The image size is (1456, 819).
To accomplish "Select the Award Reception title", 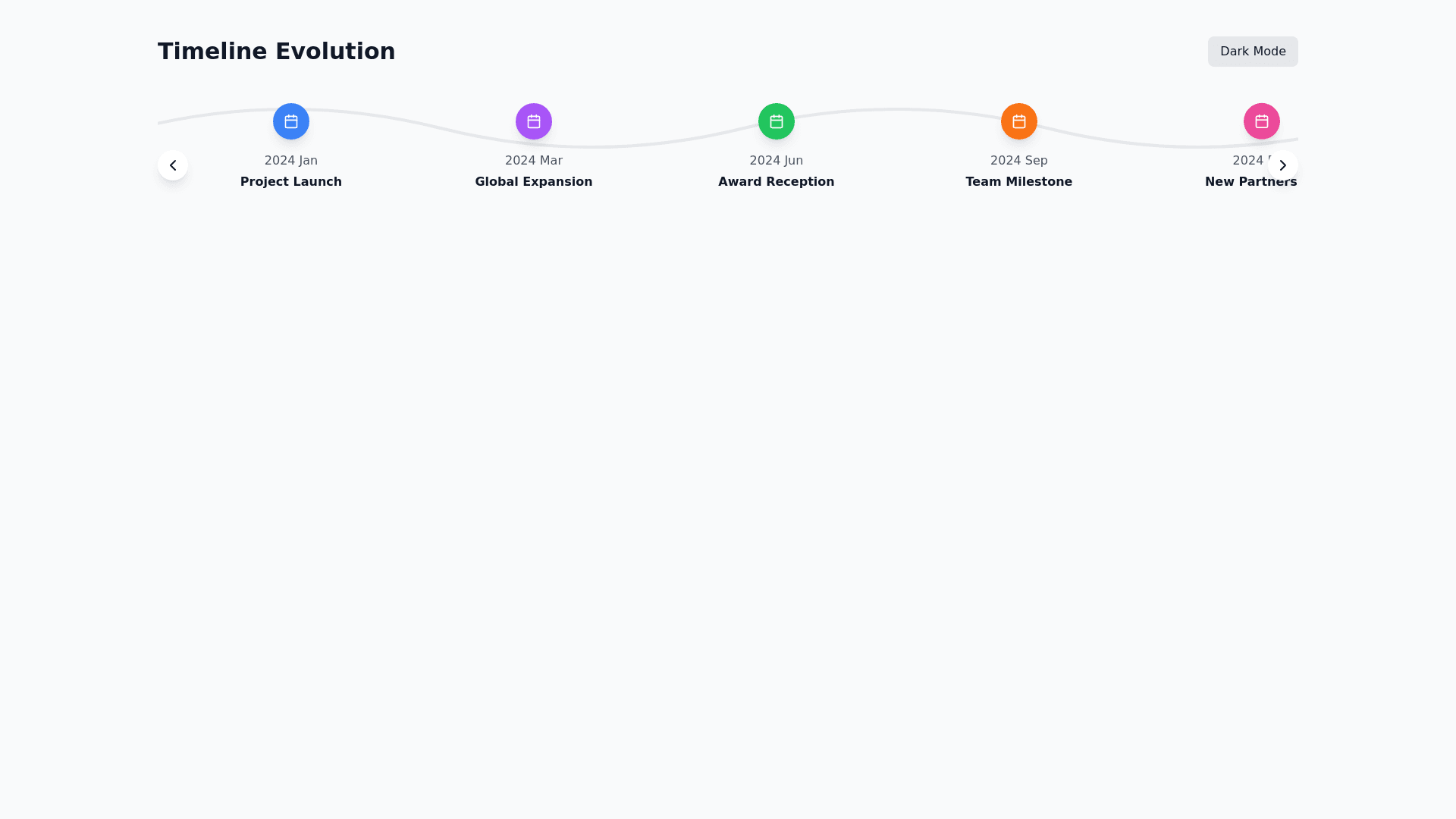I will coord(777,182).
